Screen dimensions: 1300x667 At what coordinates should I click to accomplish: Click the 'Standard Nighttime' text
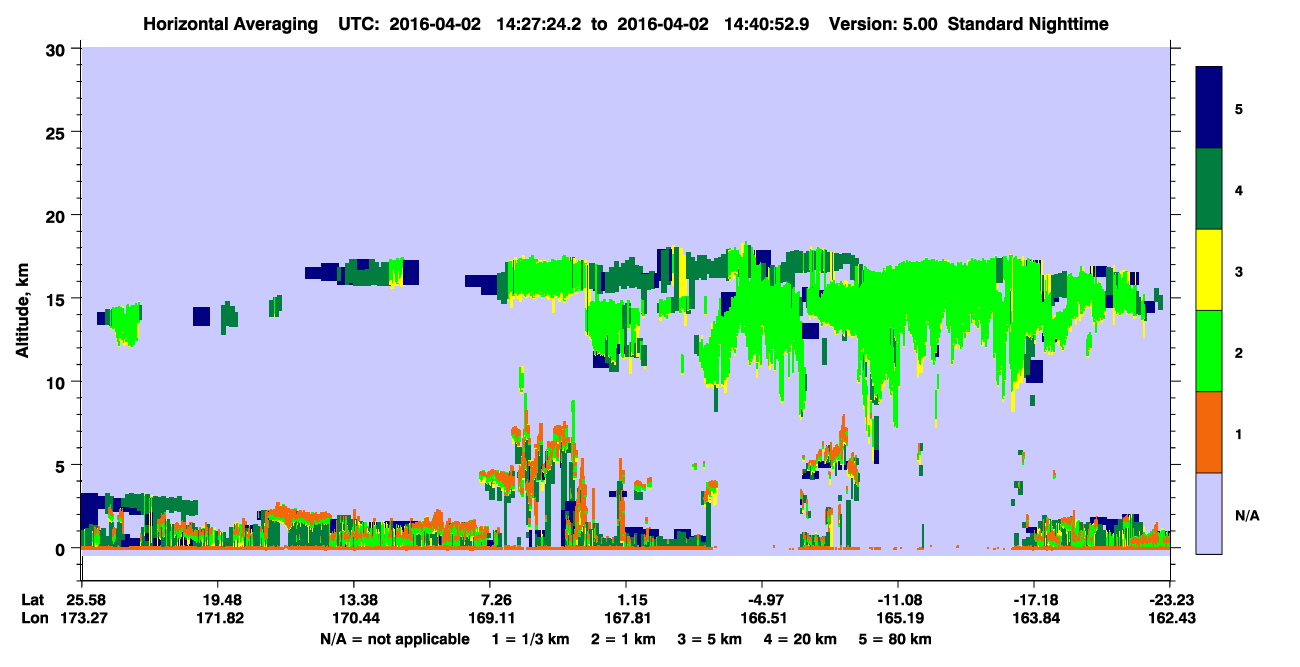[1028, 23]
